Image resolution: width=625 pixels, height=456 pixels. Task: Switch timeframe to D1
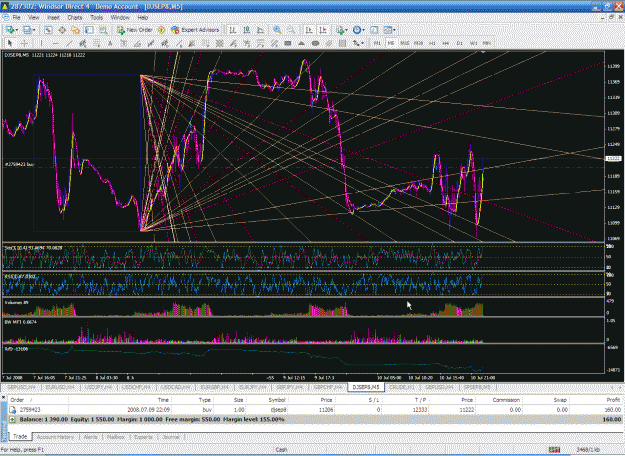click(x=460, y=43)
